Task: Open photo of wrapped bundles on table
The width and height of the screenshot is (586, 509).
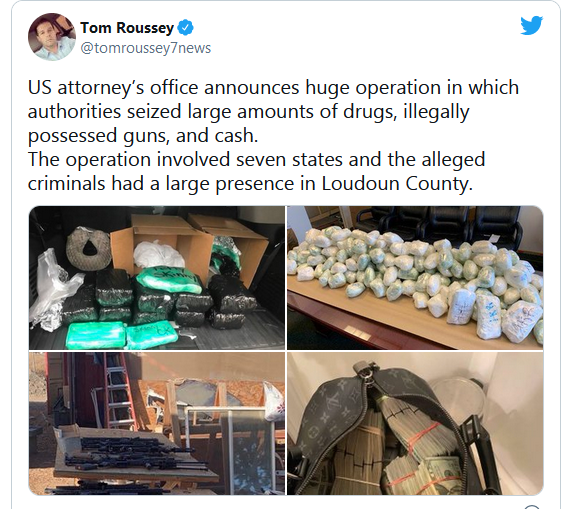Action: tap(415, 278)
